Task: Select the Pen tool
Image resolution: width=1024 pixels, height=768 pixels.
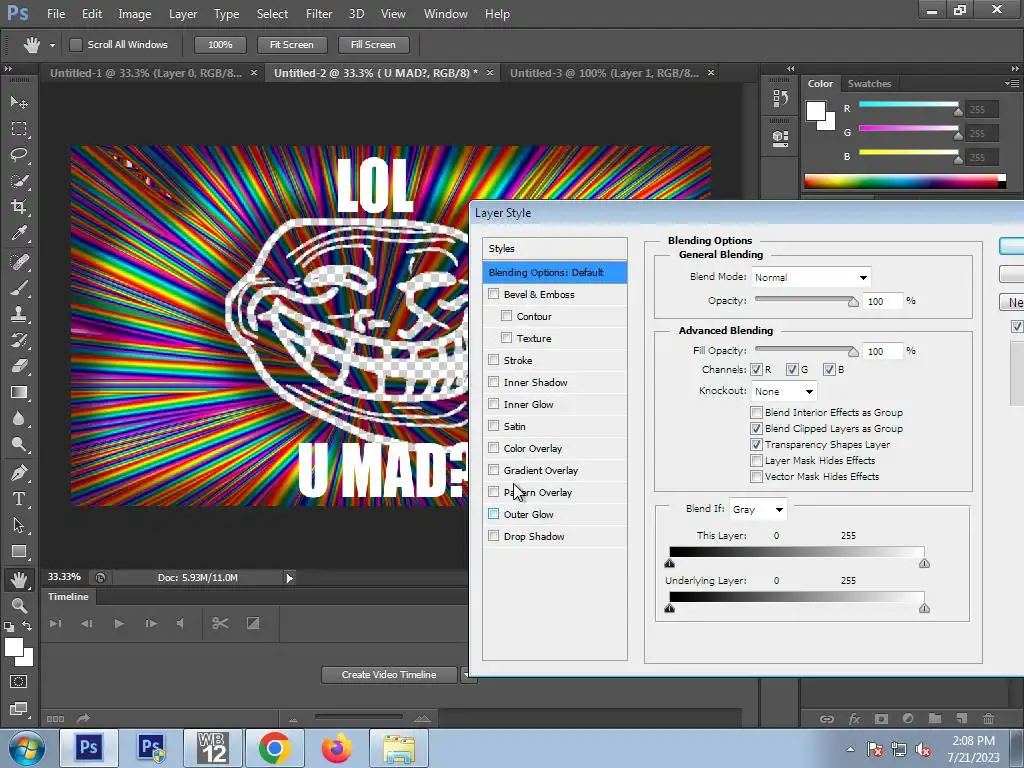Action: [x=19, y=473]
